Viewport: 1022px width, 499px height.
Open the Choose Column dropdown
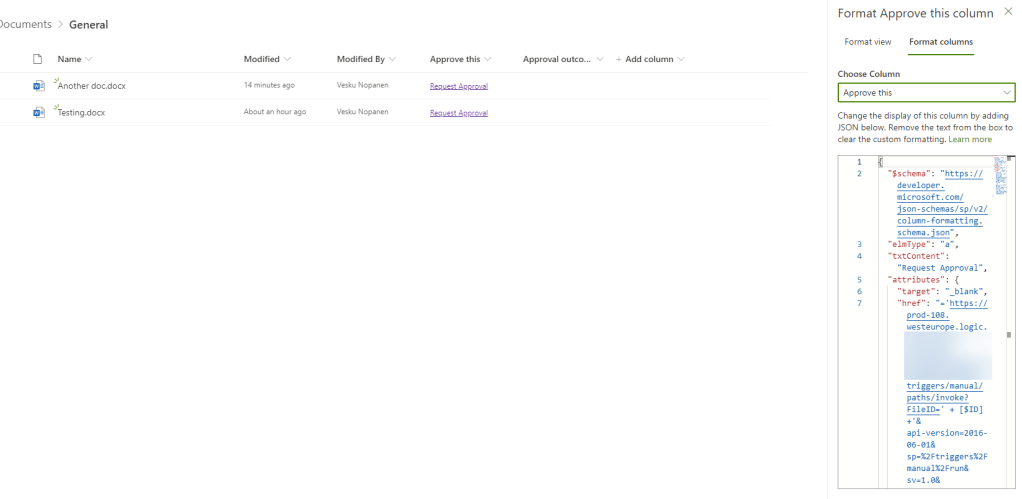(926, 93)
